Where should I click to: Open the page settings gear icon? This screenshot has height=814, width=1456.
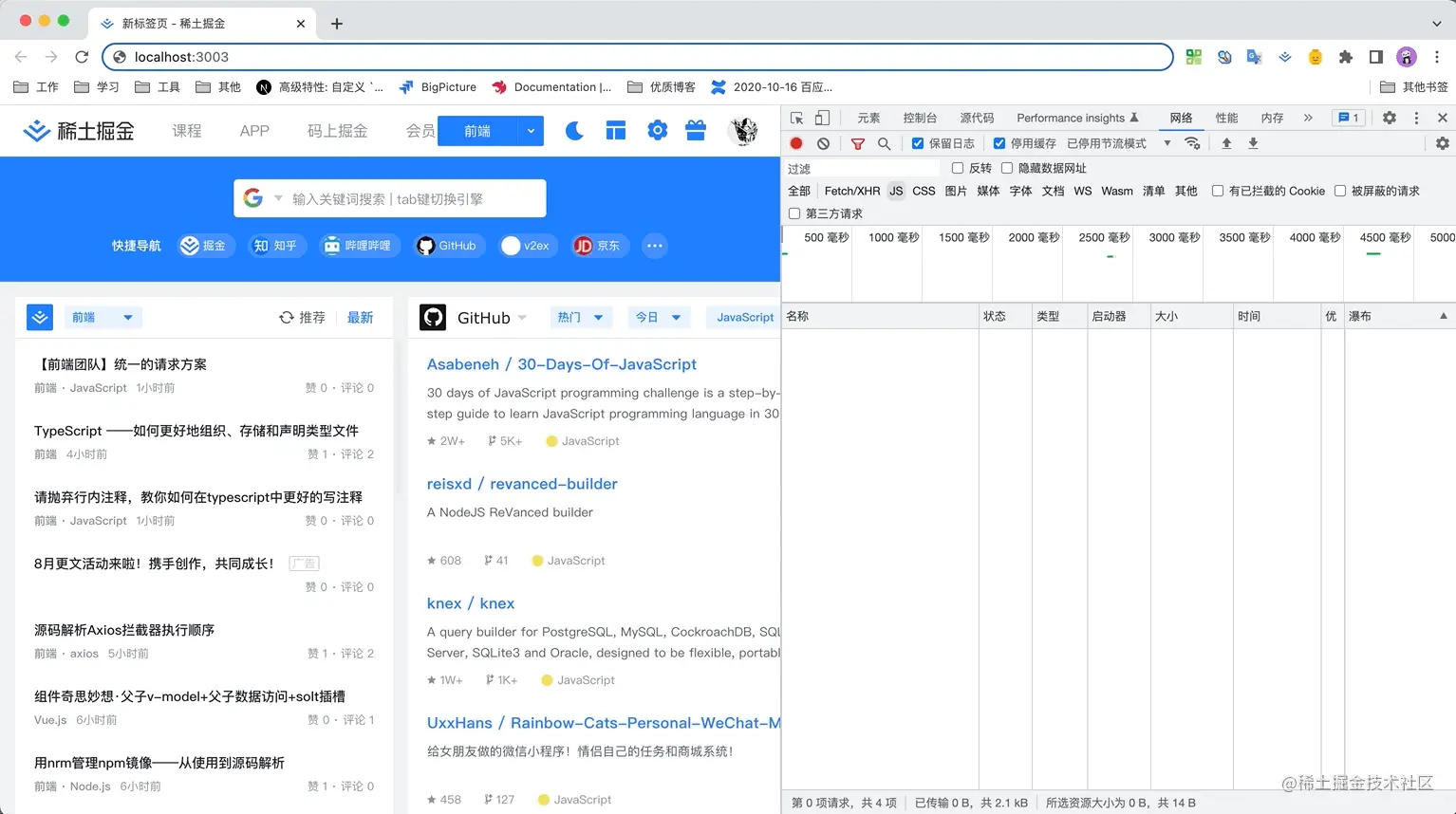(x=657, y=131)
